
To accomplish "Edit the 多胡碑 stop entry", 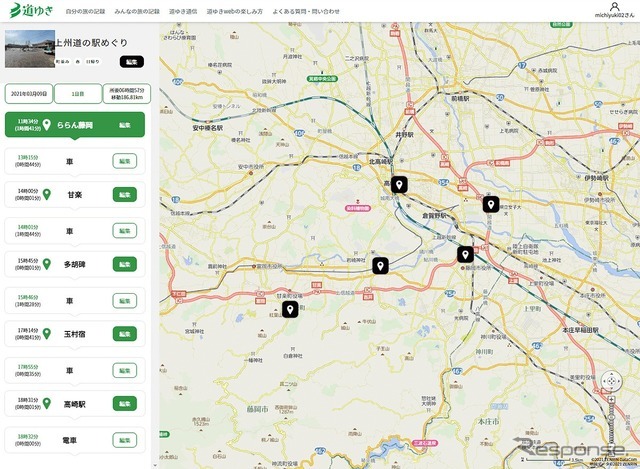I will click(124, 265).
